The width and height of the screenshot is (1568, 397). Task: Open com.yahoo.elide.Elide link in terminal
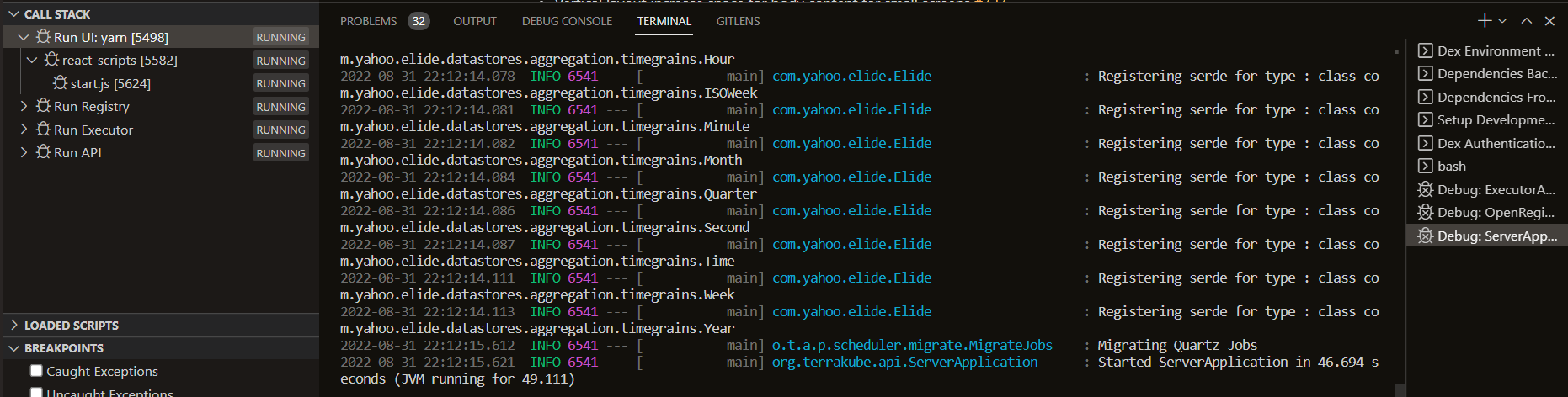[x=851, y=77]
